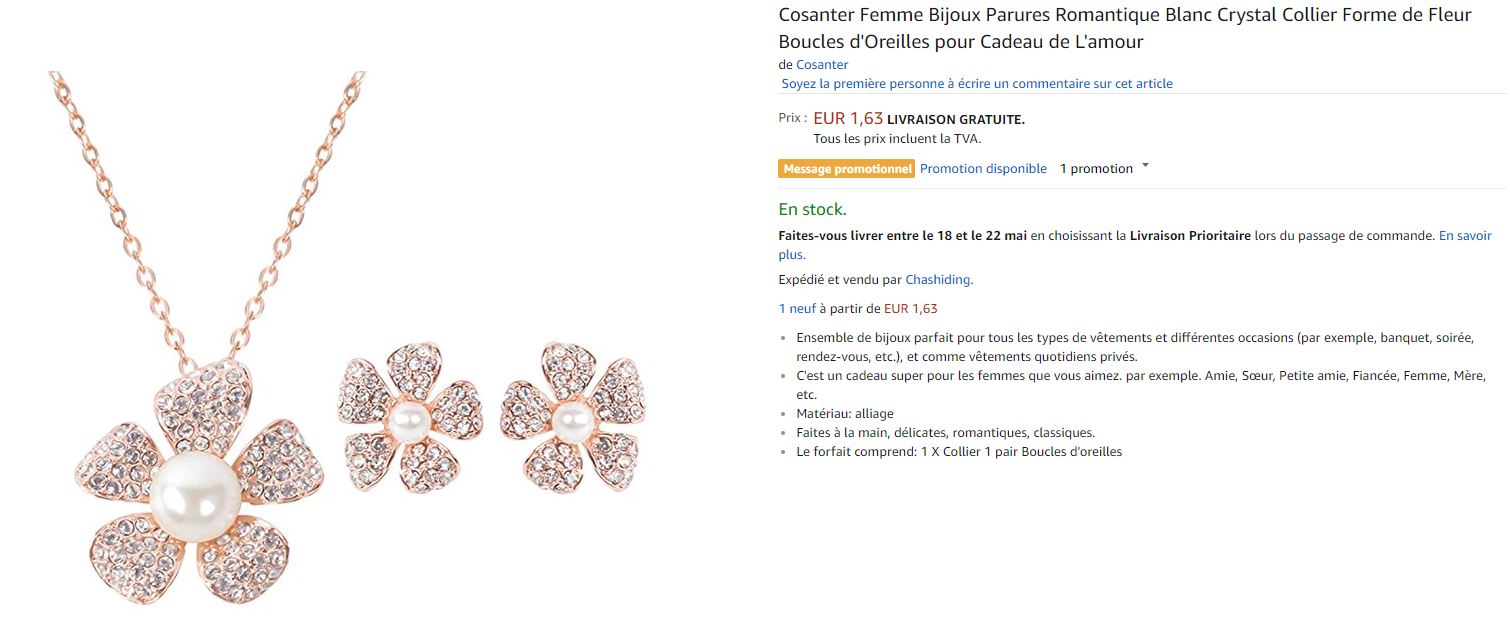The width and height of the screenshot is (1510, 622).
Task: Open the "Promotion disponible" link
Action: coord(983,169)
